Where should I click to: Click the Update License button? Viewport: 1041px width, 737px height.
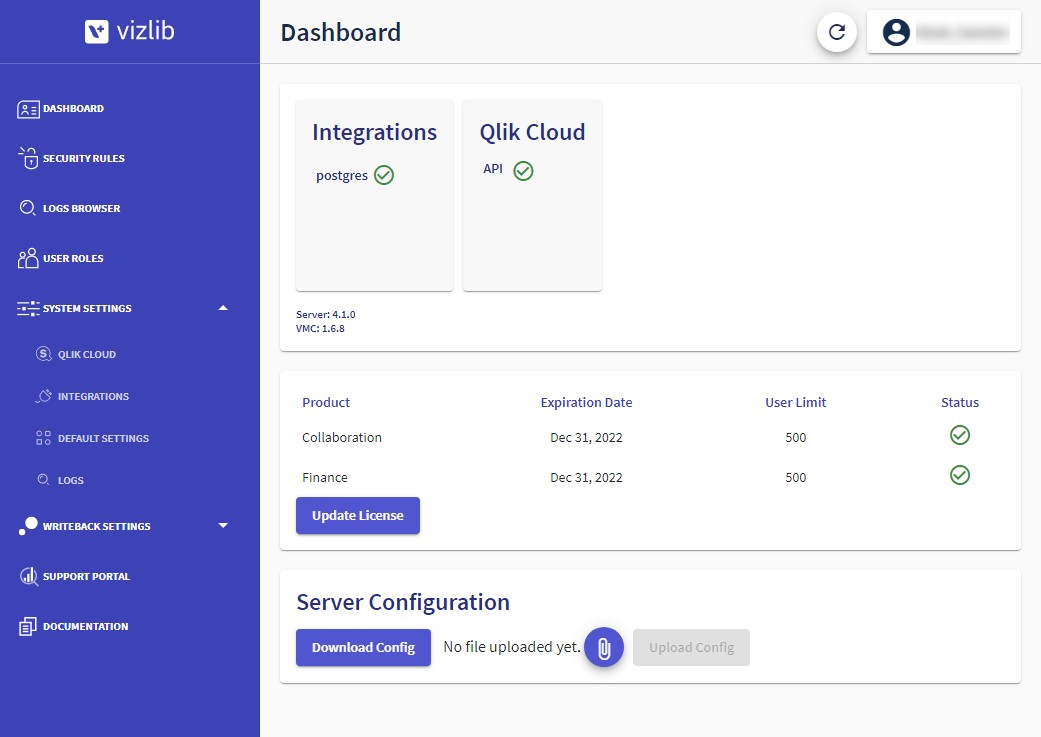[358, 515]
